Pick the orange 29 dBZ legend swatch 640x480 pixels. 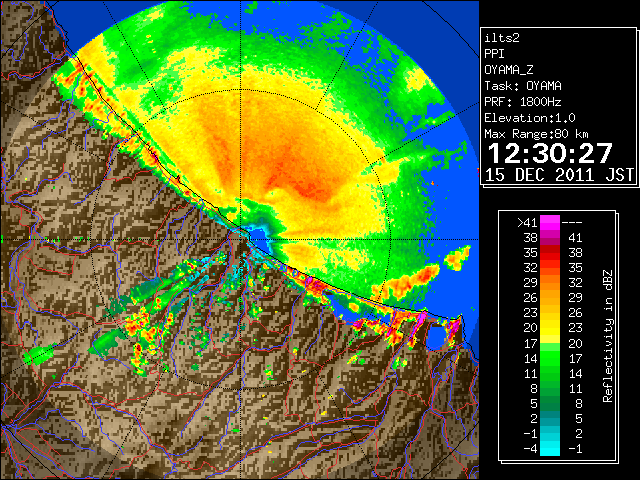tap(550, 283)
